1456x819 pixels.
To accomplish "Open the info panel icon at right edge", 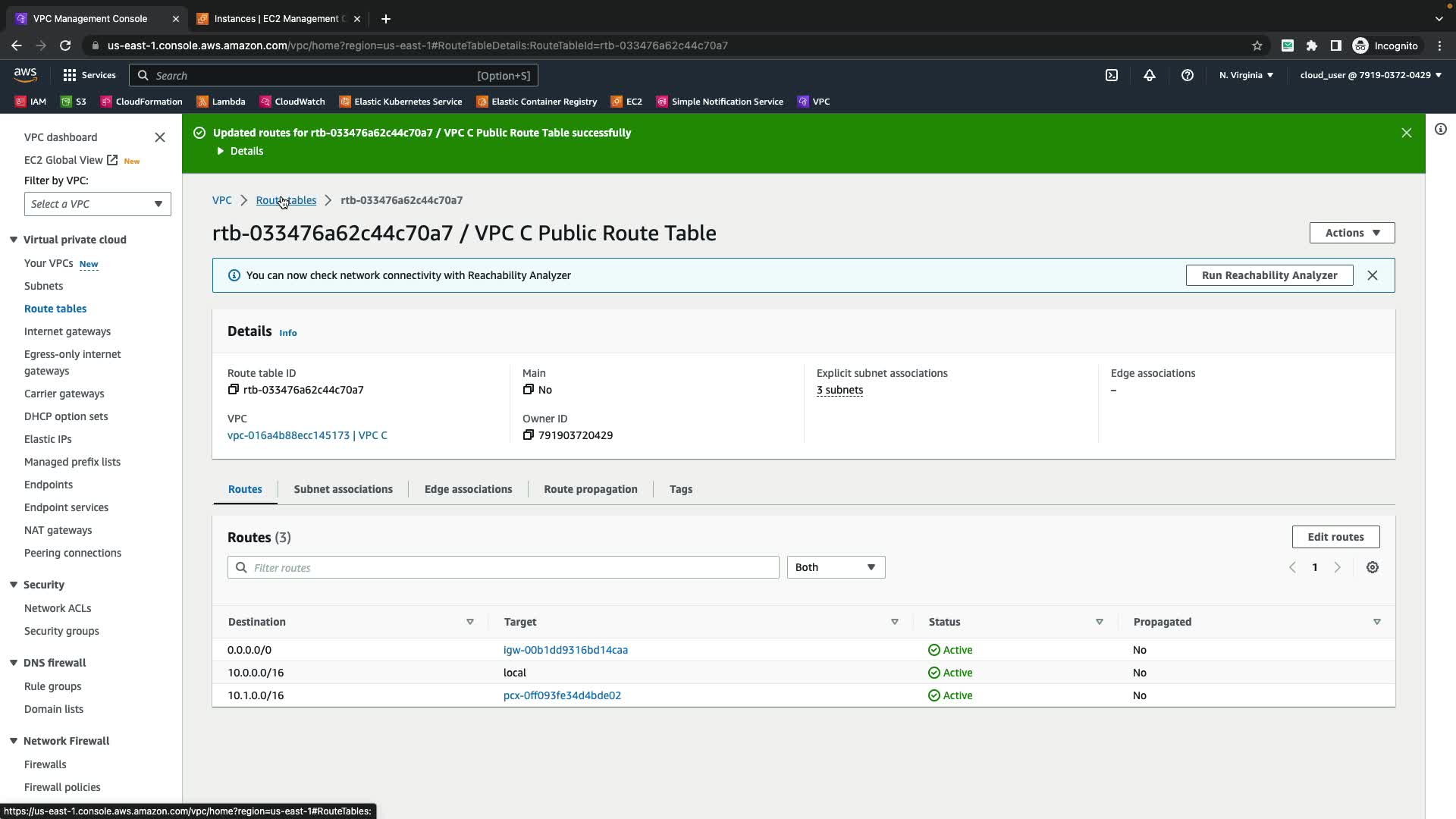I will pos(1440,129).
